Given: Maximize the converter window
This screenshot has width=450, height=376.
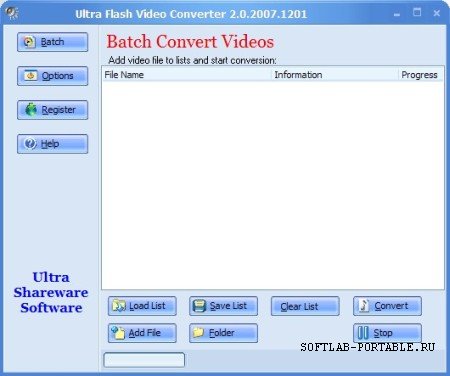Looking at the screenshot, I should coord(417,13).
